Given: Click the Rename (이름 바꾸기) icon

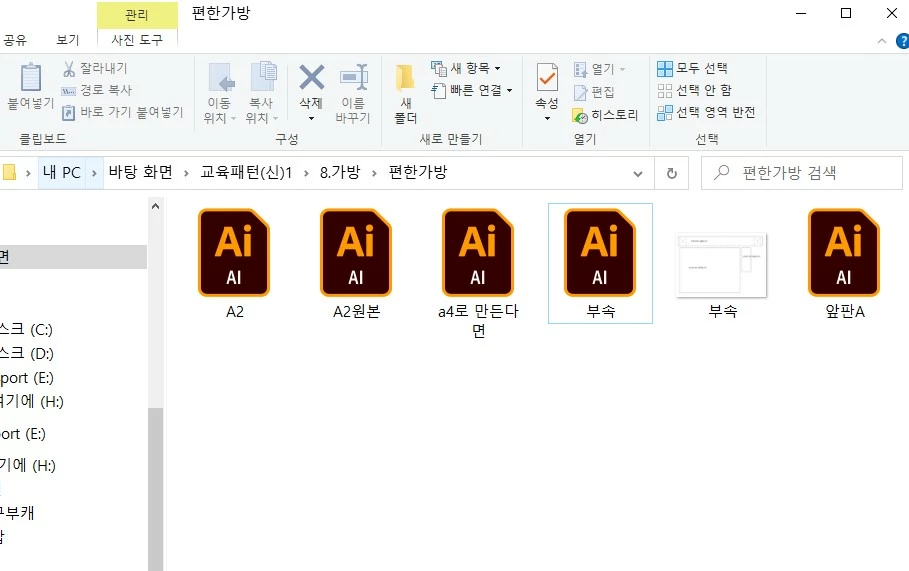Looking at the screenshot, I should (354, 77).
